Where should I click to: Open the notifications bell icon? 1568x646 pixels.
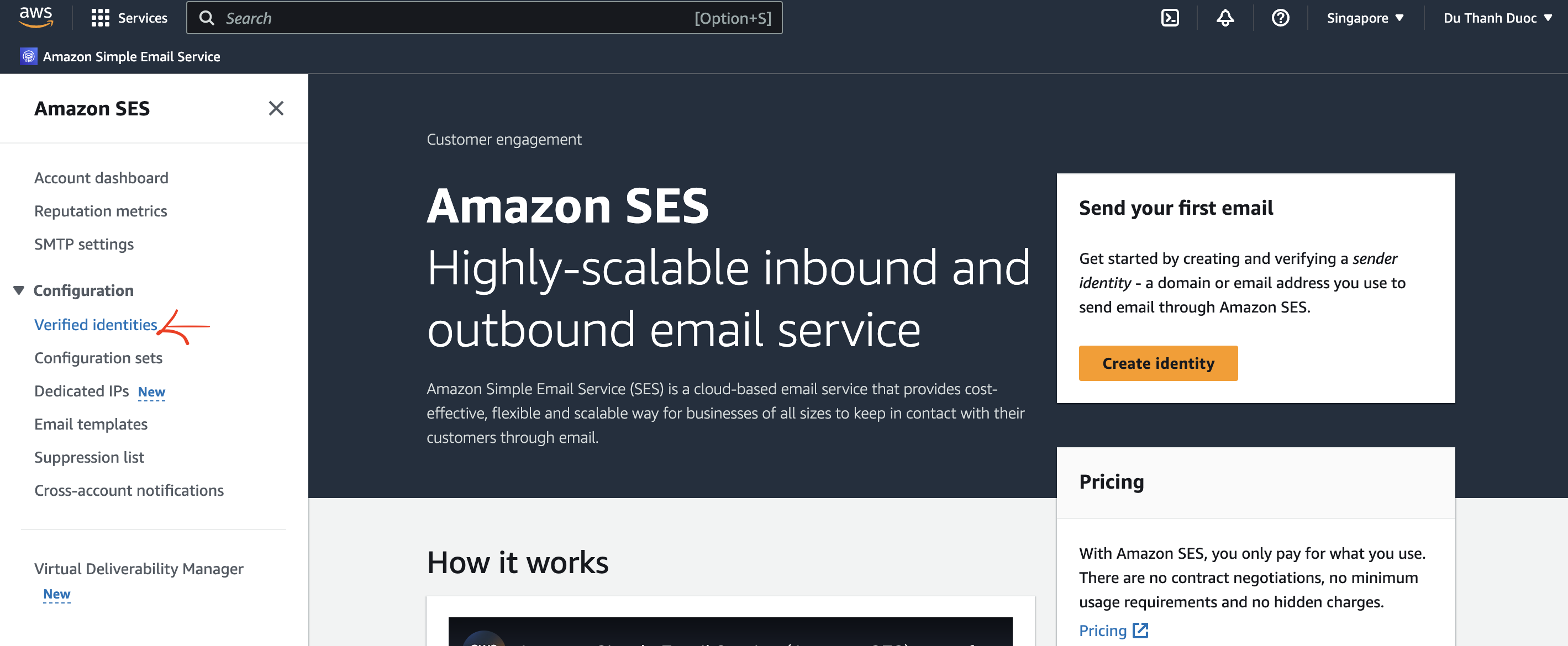pyautogui.click(x=1225, y=18)
